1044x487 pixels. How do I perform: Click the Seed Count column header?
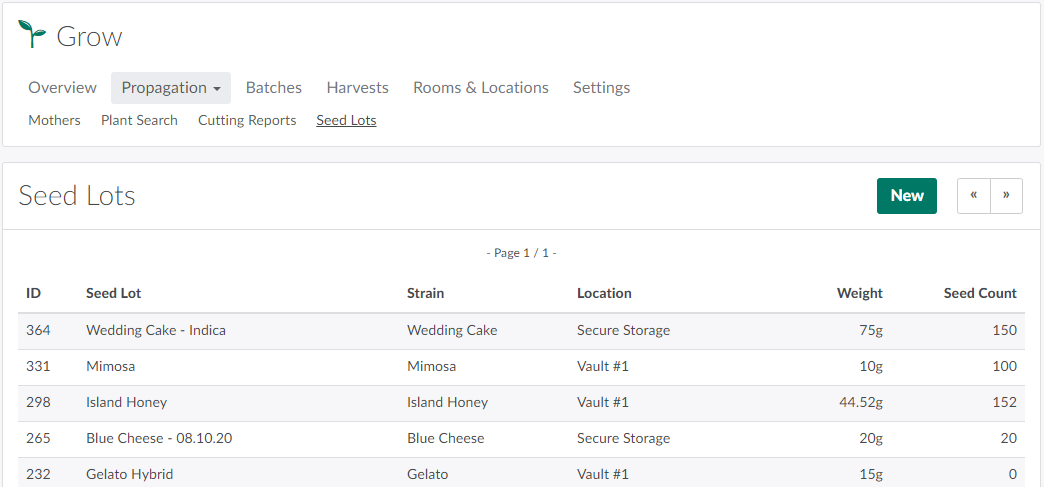(979, 293)
